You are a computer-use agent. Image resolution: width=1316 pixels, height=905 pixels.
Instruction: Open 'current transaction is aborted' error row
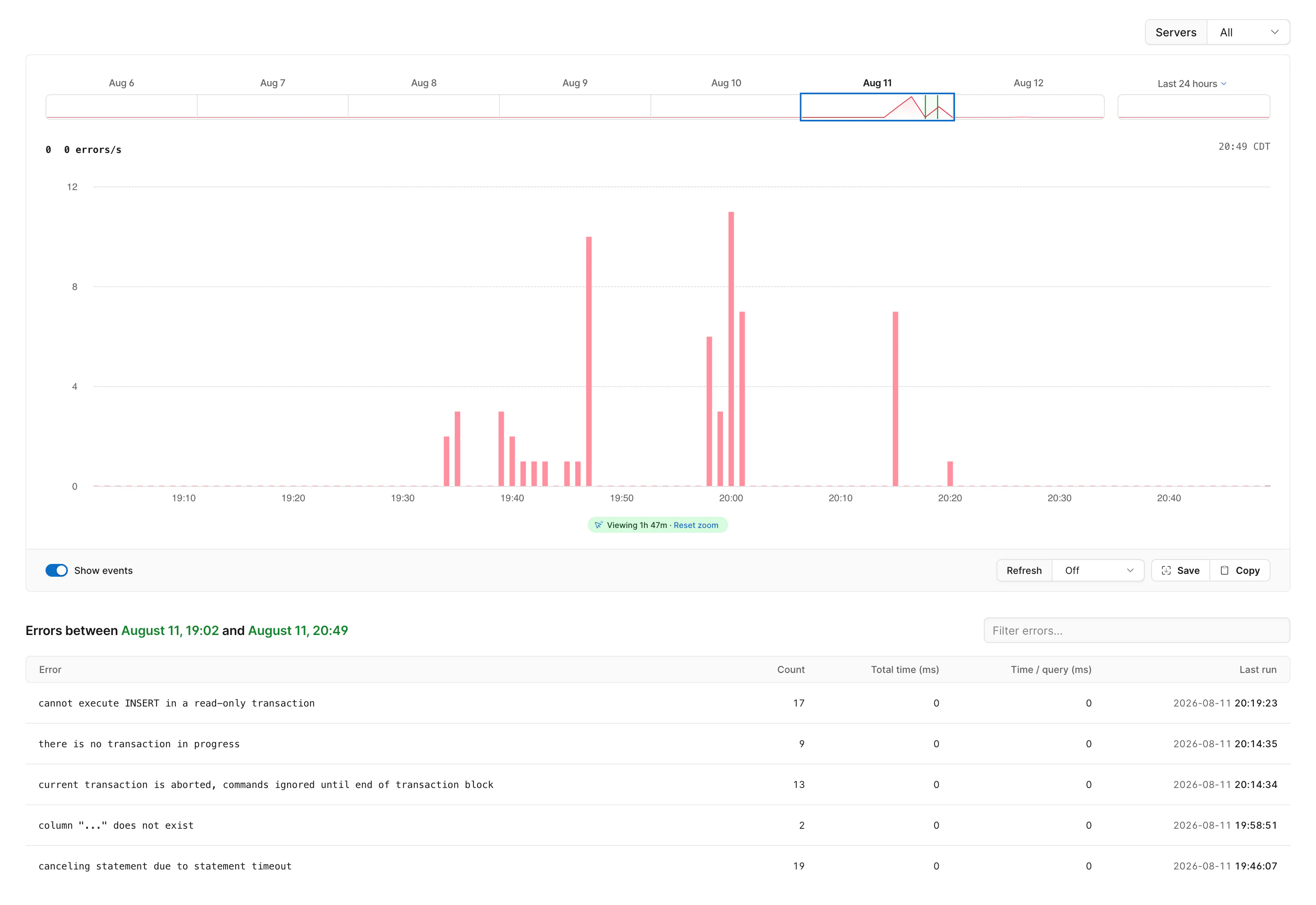click(x=658, y=785)
